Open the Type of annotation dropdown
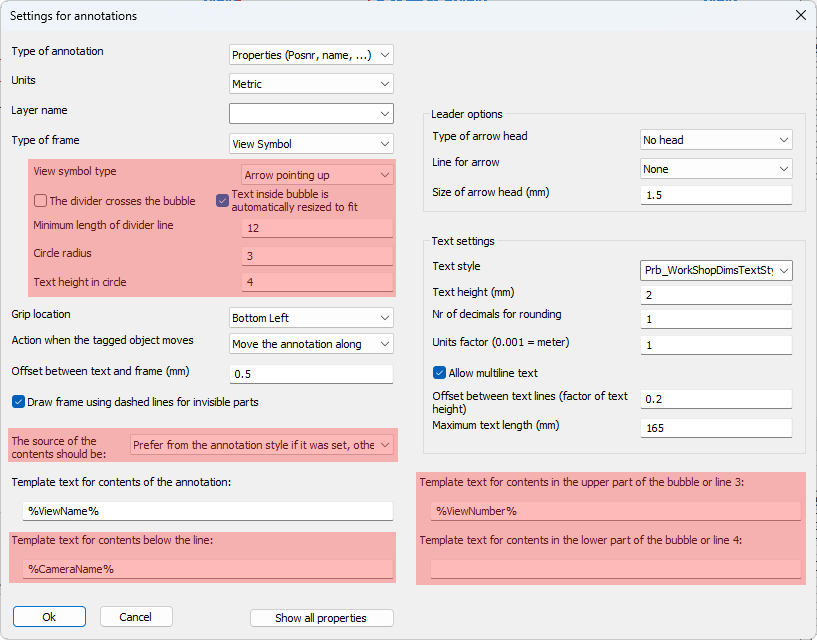 point(311,55)
